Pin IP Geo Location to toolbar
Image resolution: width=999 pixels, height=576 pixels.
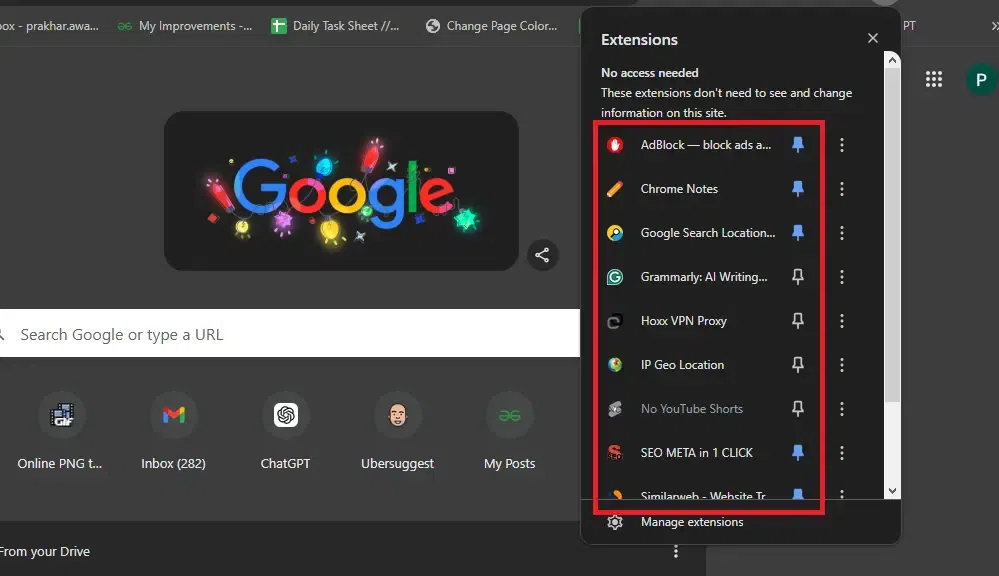click(x=798, y=364)
